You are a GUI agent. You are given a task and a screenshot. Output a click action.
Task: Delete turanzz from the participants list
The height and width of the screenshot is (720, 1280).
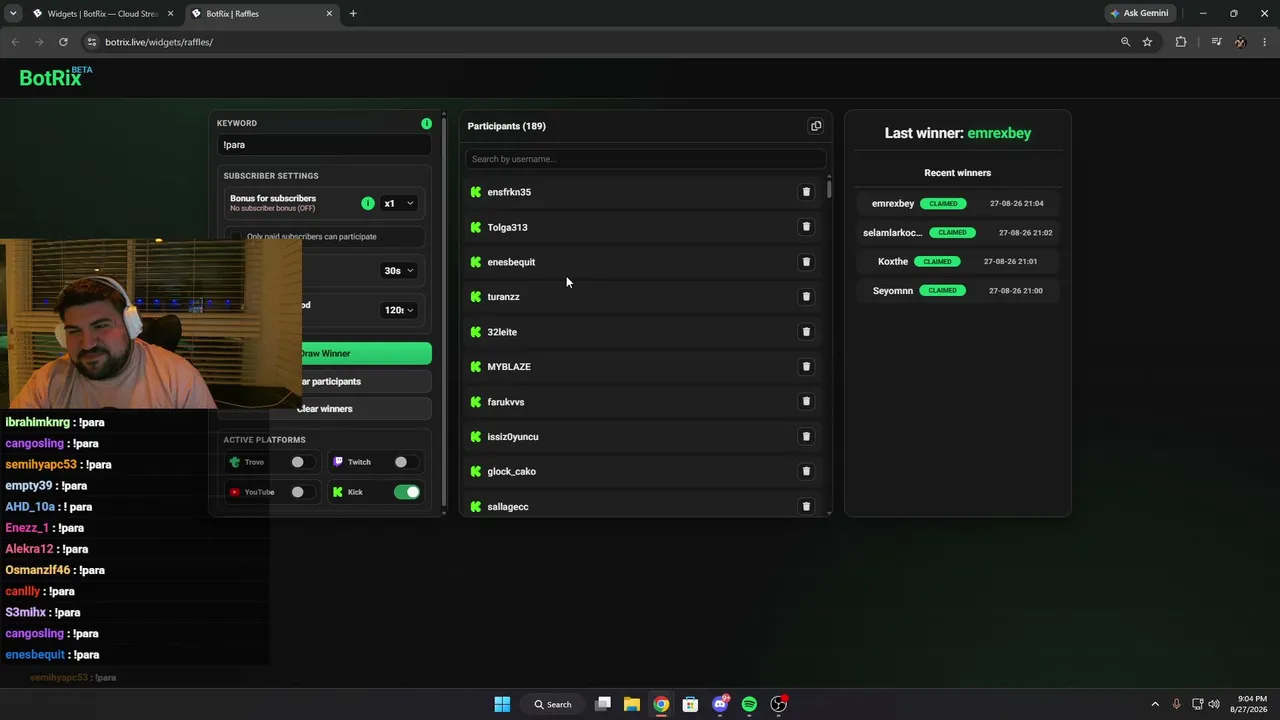pyautogui.click(x=806, y=297)
